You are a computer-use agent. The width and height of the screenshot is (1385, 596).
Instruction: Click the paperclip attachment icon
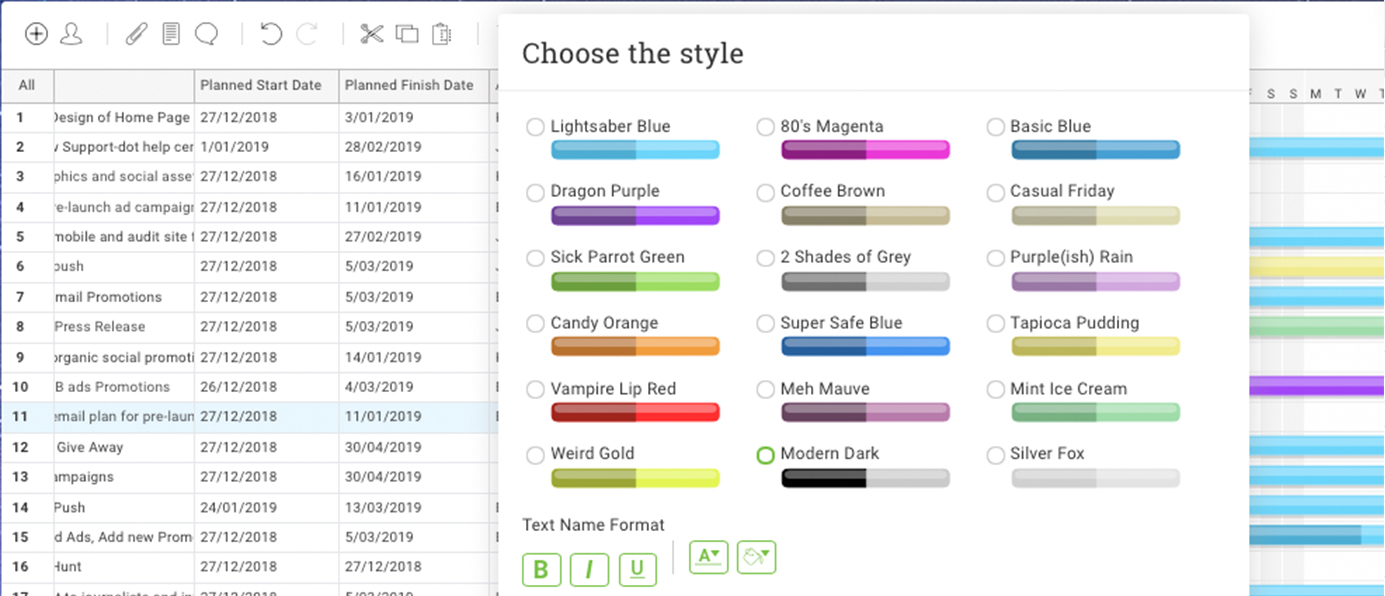tap(136, 34)
